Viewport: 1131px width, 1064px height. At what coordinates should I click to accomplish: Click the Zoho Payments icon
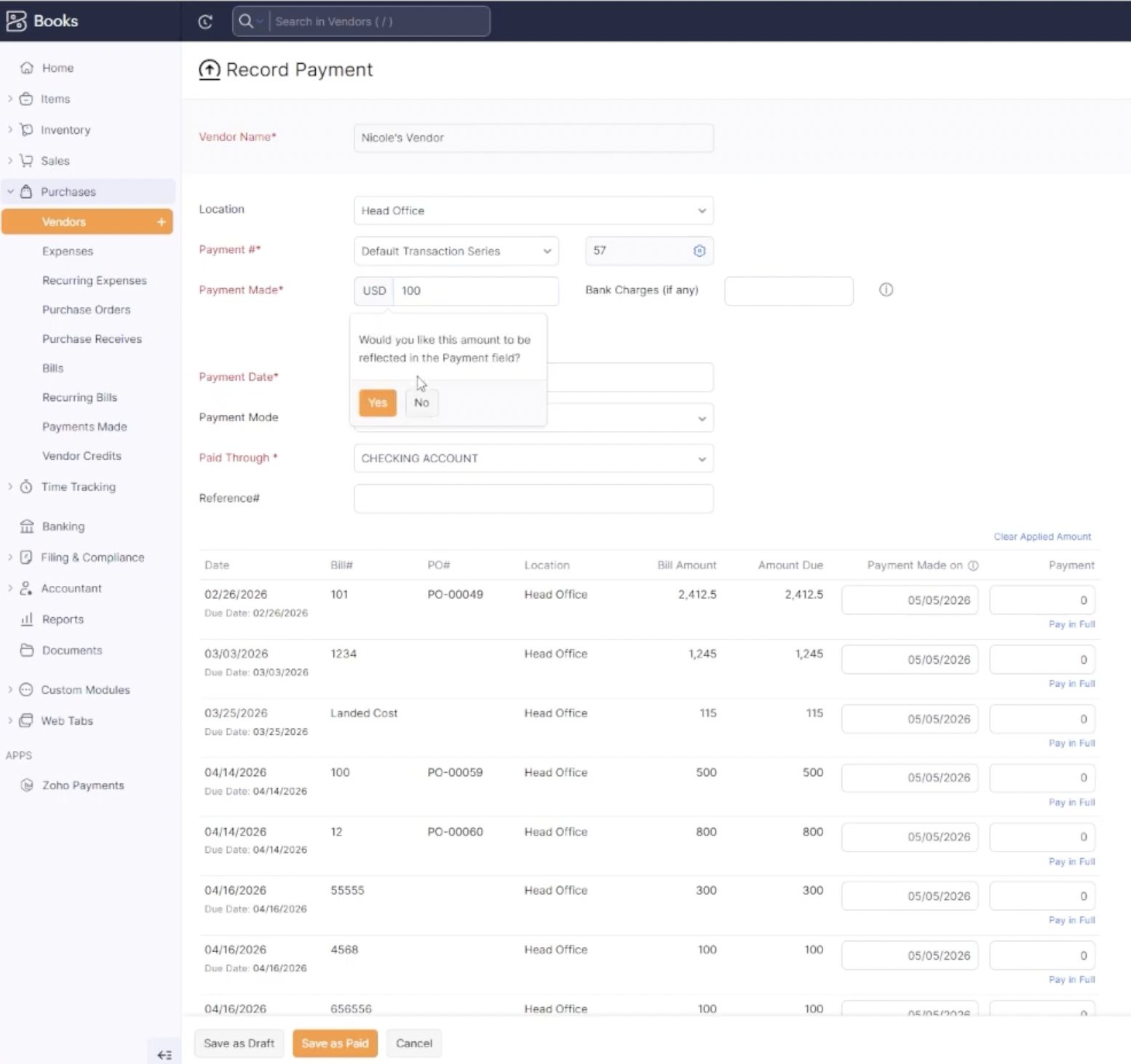[x=27, y=785]
